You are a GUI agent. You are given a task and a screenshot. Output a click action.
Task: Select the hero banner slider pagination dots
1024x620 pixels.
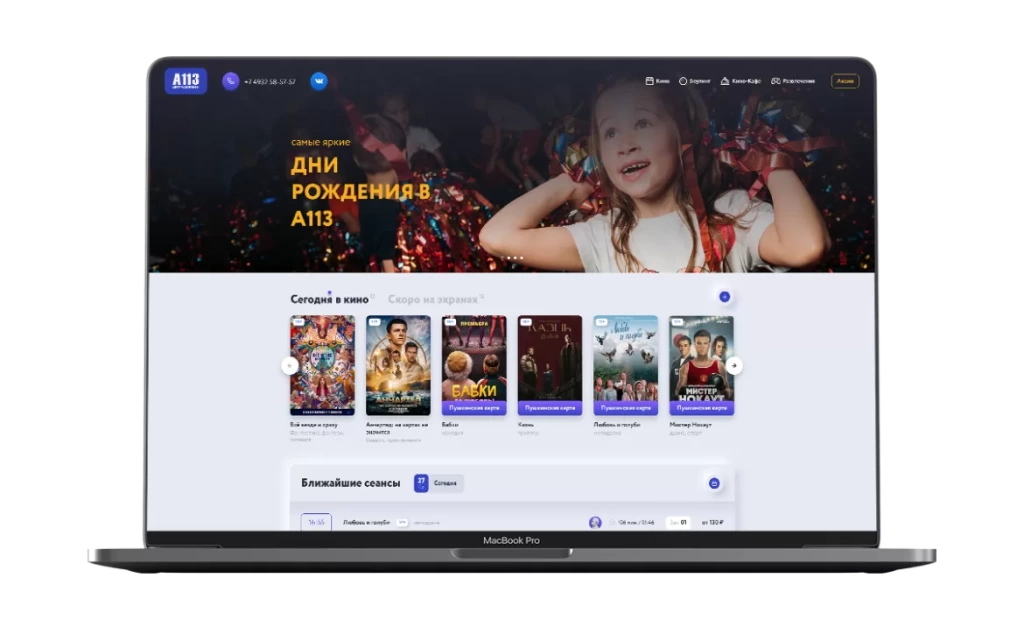click(512, 258)
